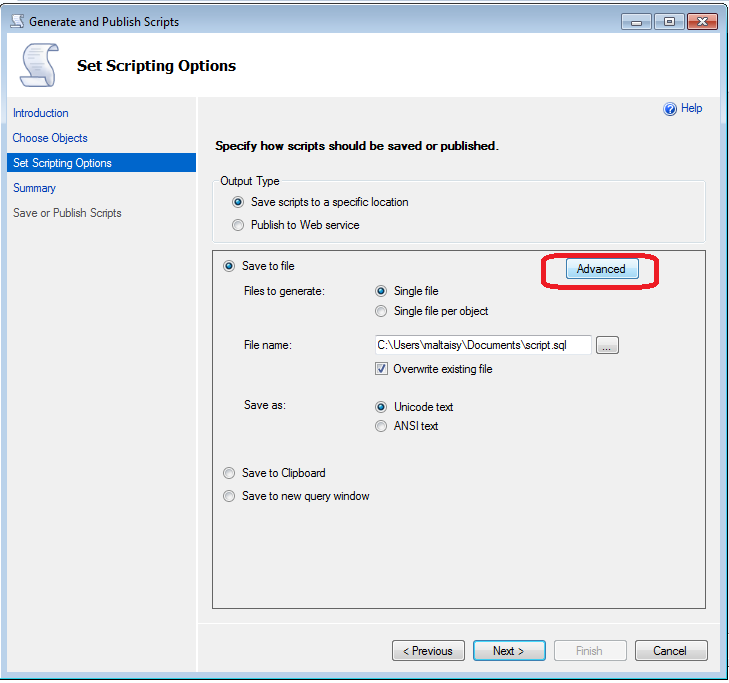Toggle Overwrite existing file checkbox

(381, 369)
